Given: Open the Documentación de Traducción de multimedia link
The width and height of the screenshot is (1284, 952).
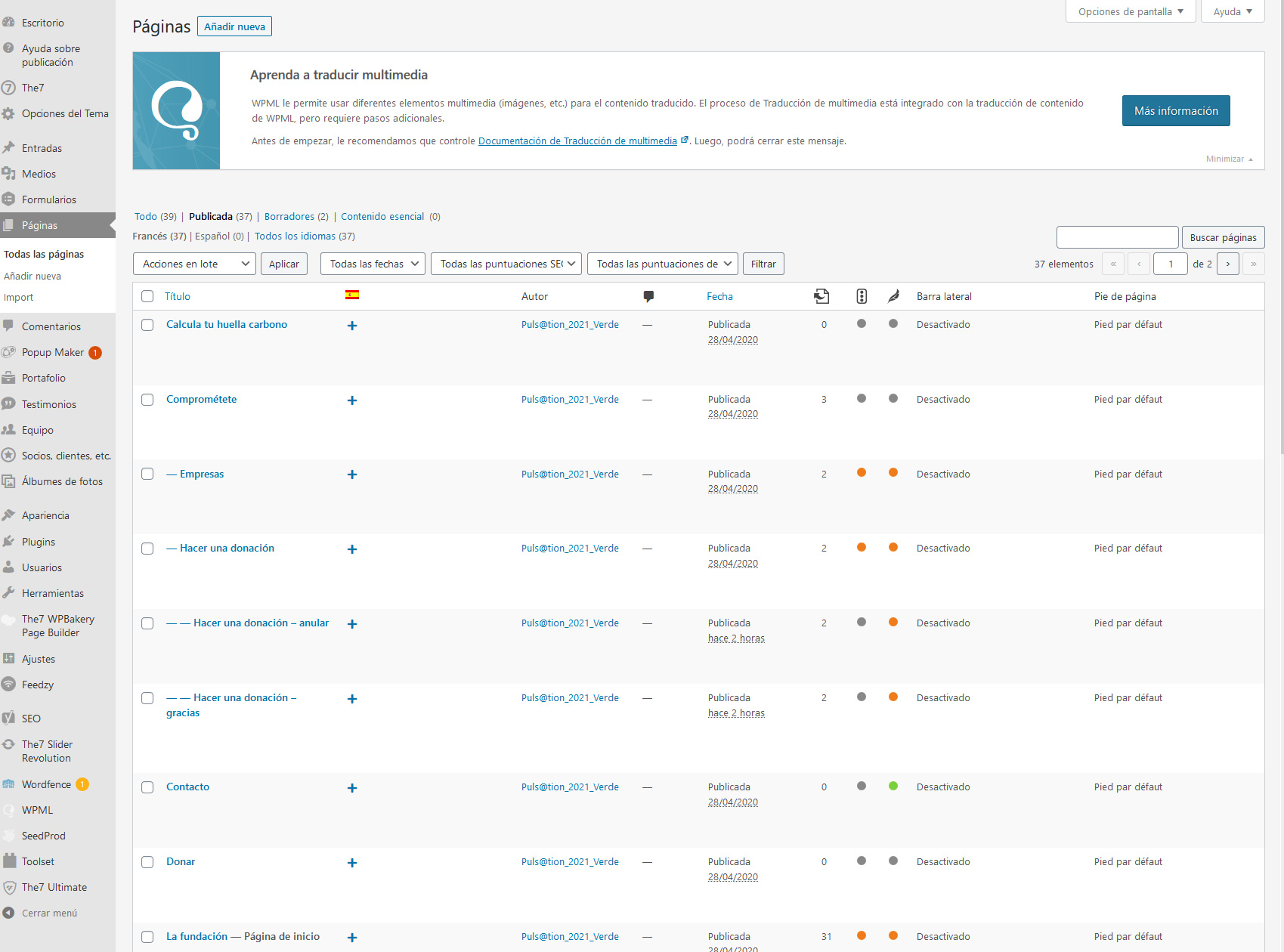Looking at the screenshot, I should pos(577,141).
